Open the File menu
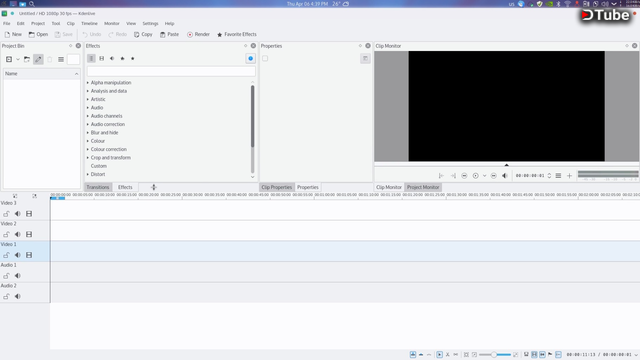This screenshot has height=360, width=640. tap(7, 24)
